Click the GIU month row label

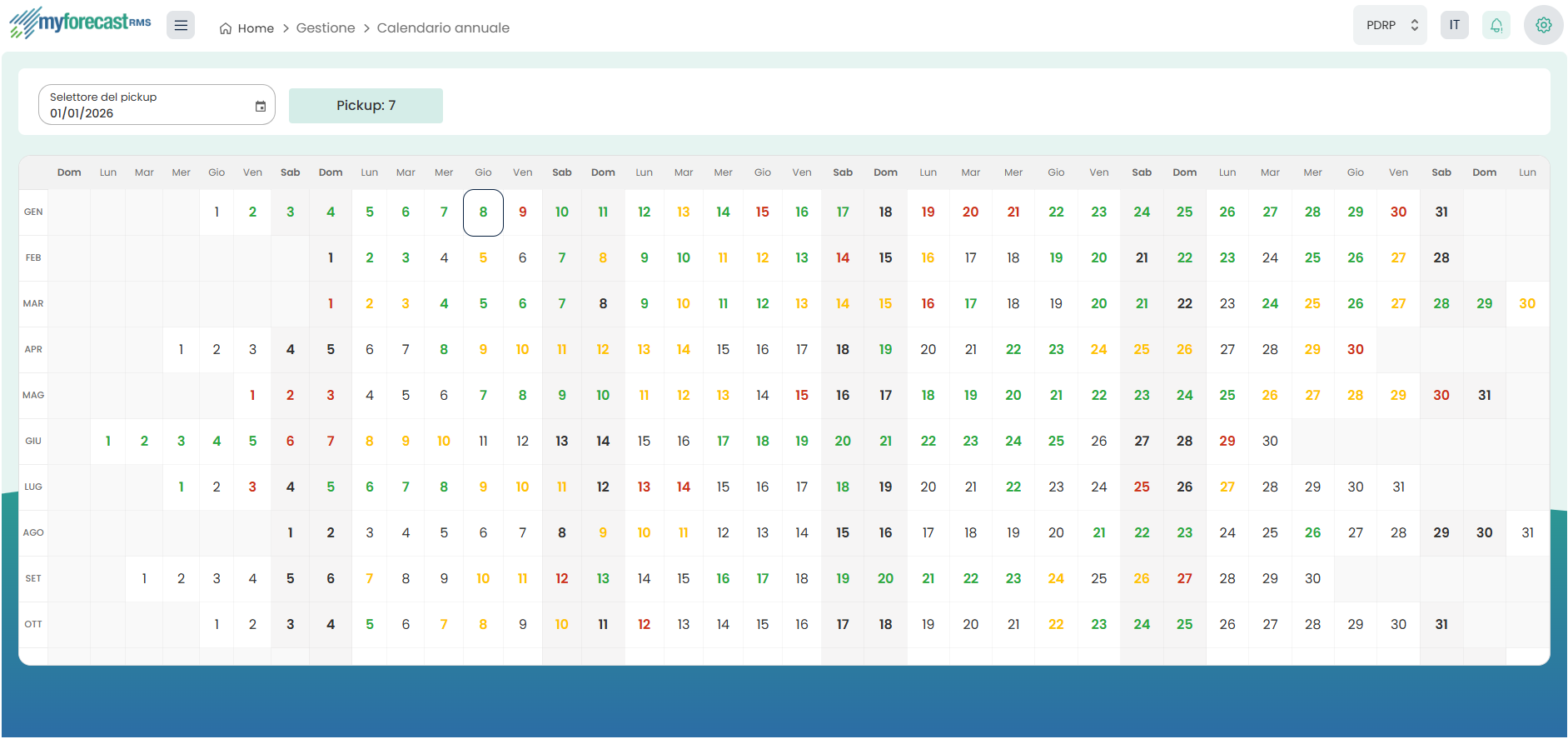click(x=33, y=442)
